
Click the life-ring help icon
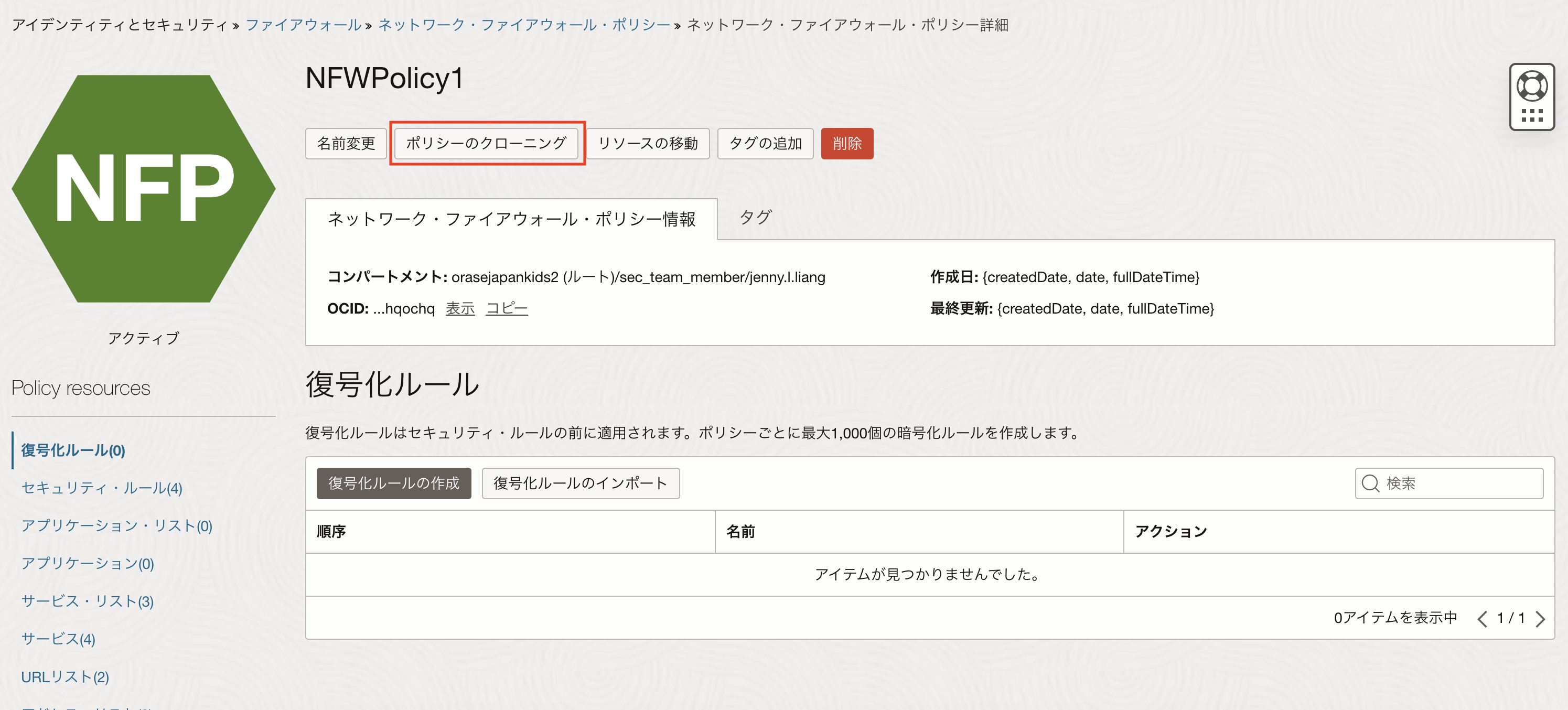coord(1531,85)
